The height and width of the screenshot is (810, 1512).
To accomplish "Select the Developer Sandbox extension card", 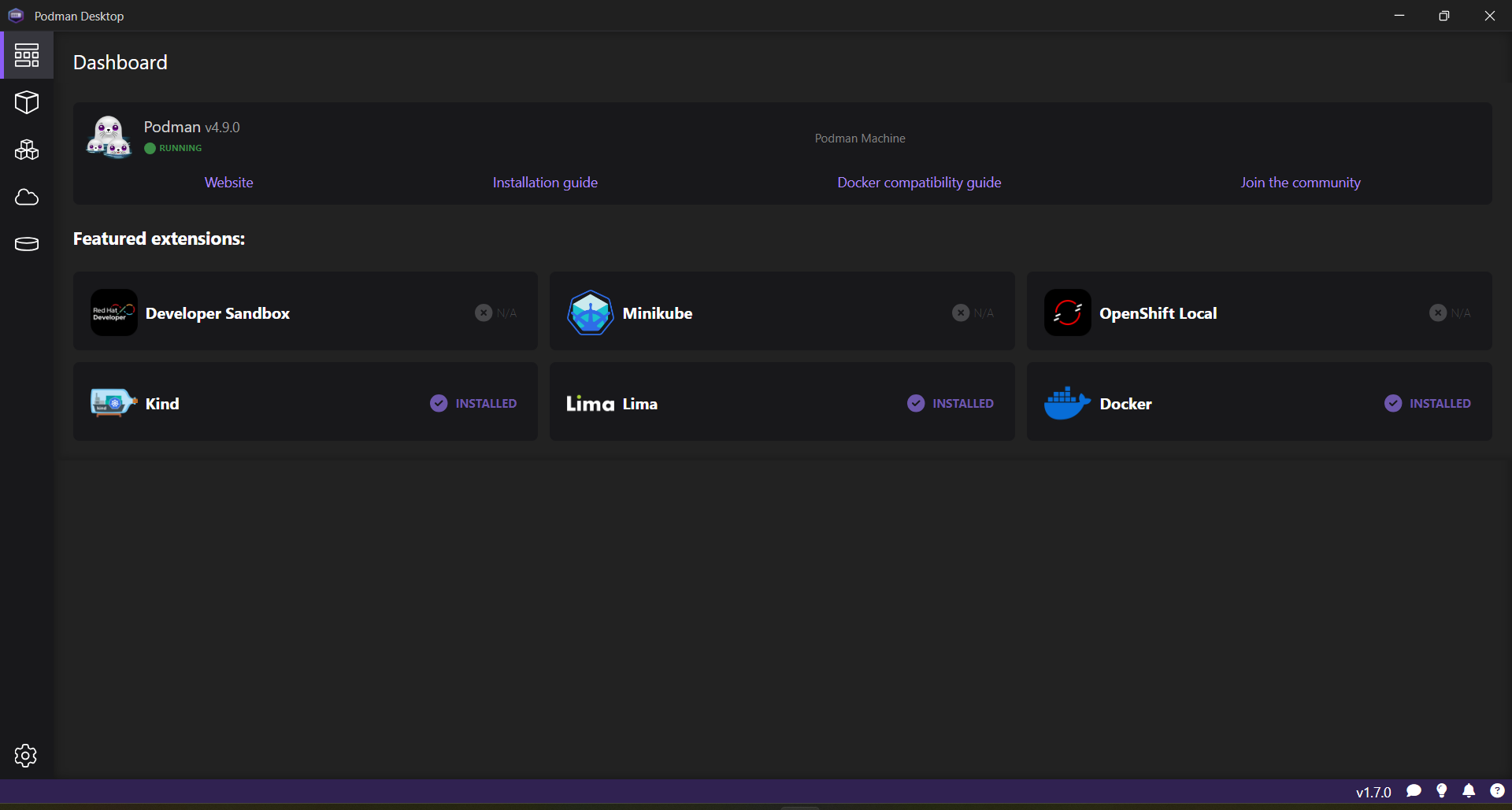I will [x=305, y=312].
